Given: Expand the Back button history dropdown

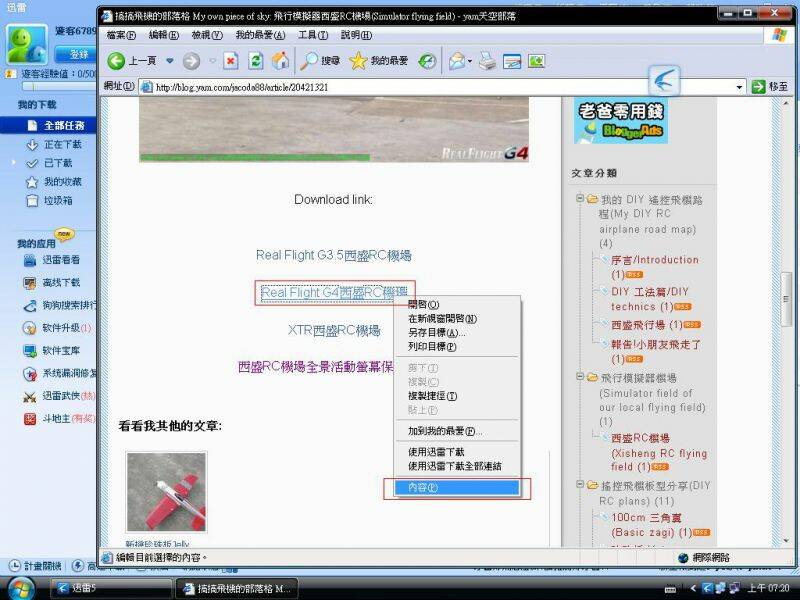Looking at the screenshot, I should coord(169,61).
